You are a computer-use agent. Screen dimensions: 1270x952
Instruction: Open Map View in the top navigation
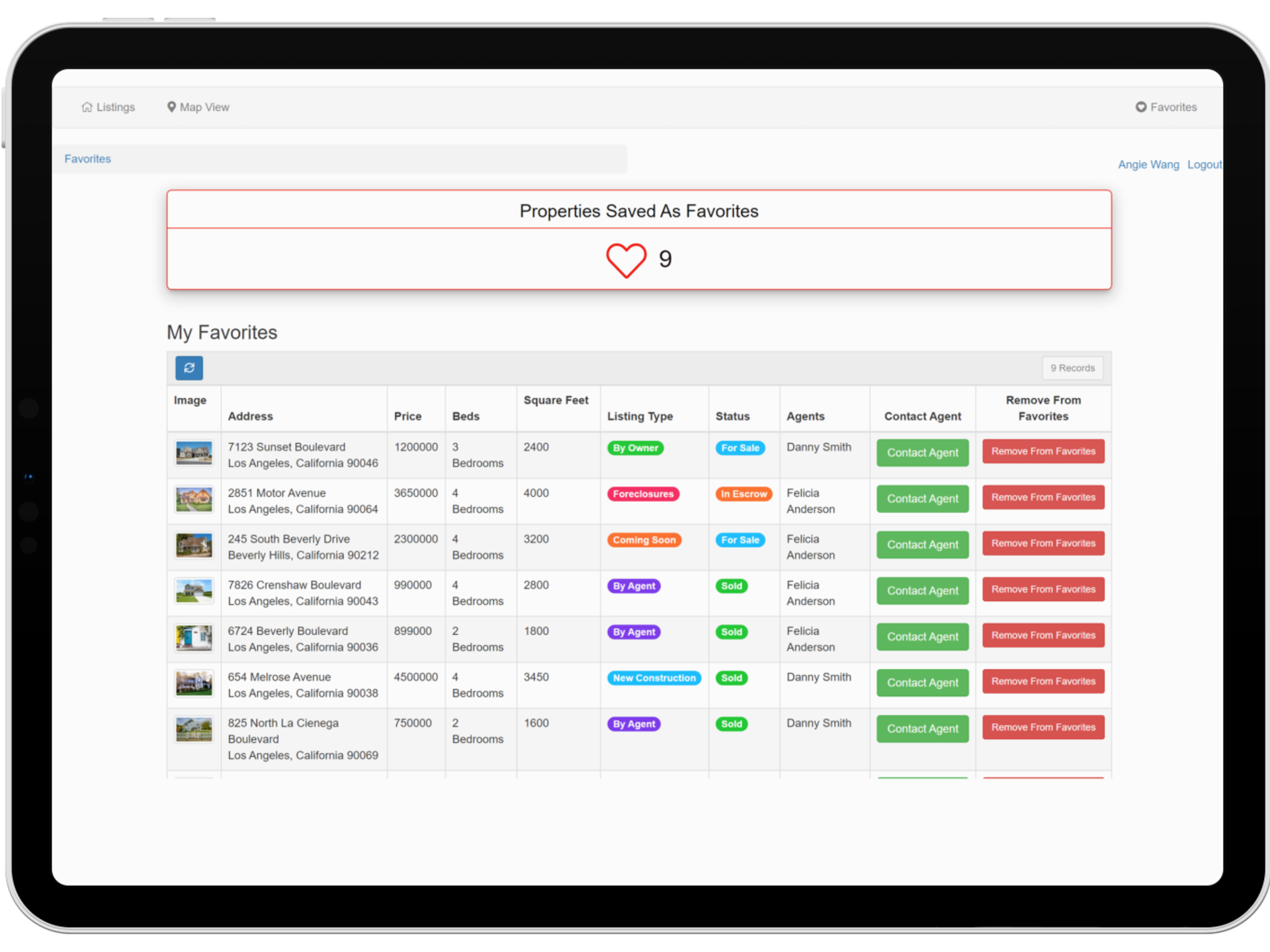click(x=198, y=107)
